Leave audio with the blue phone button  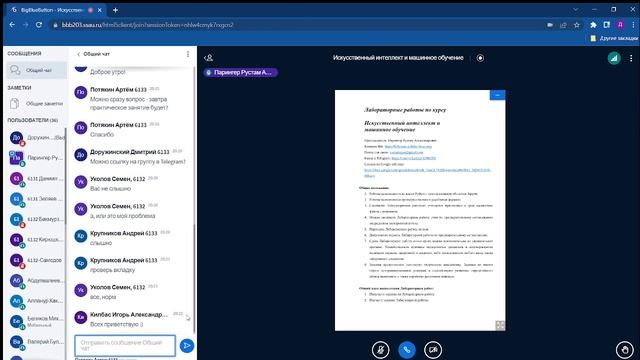[x=407, y=350]
